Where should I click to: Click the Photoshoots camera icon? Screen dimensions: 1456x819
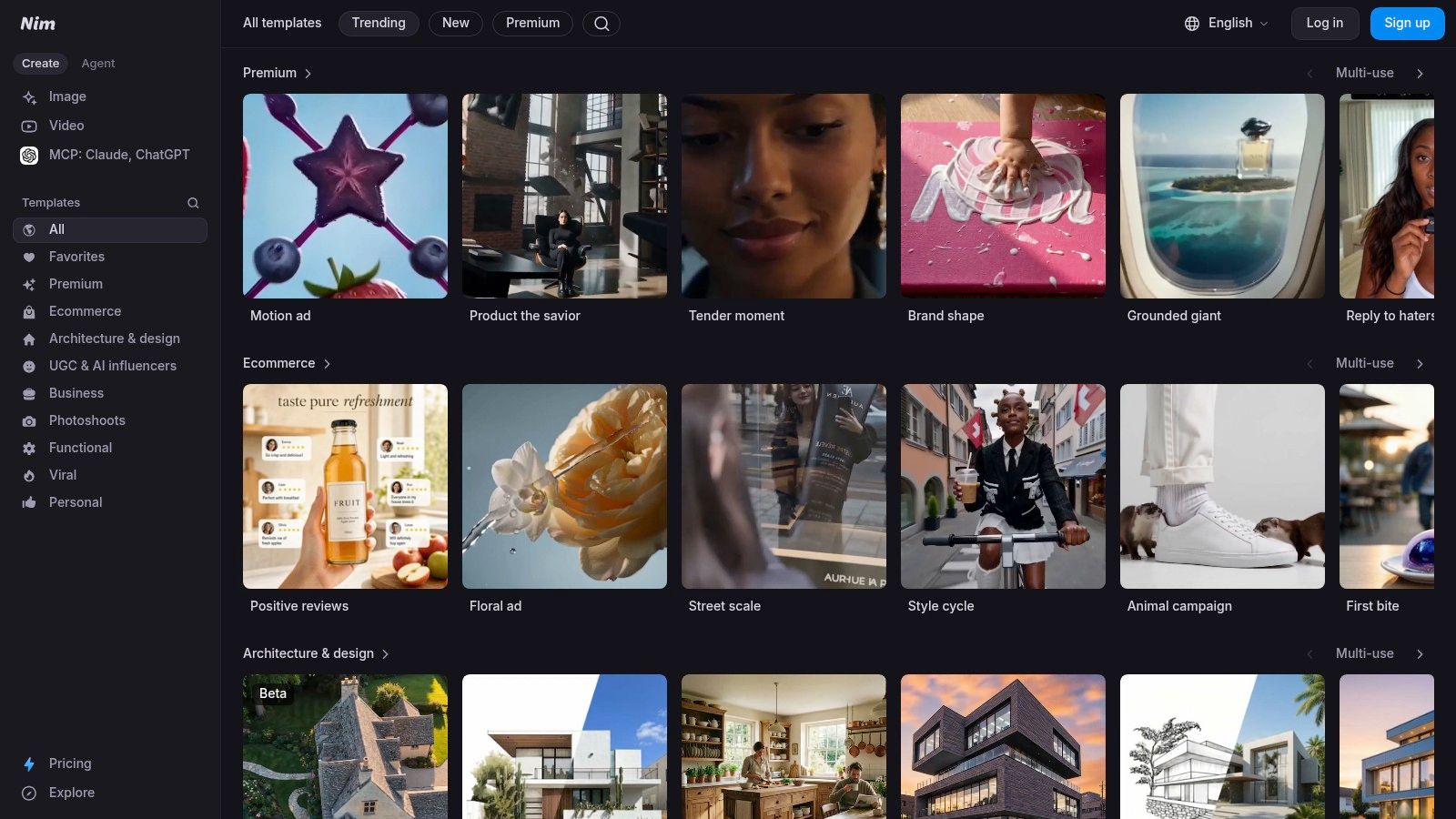click(x=29, y=421)
